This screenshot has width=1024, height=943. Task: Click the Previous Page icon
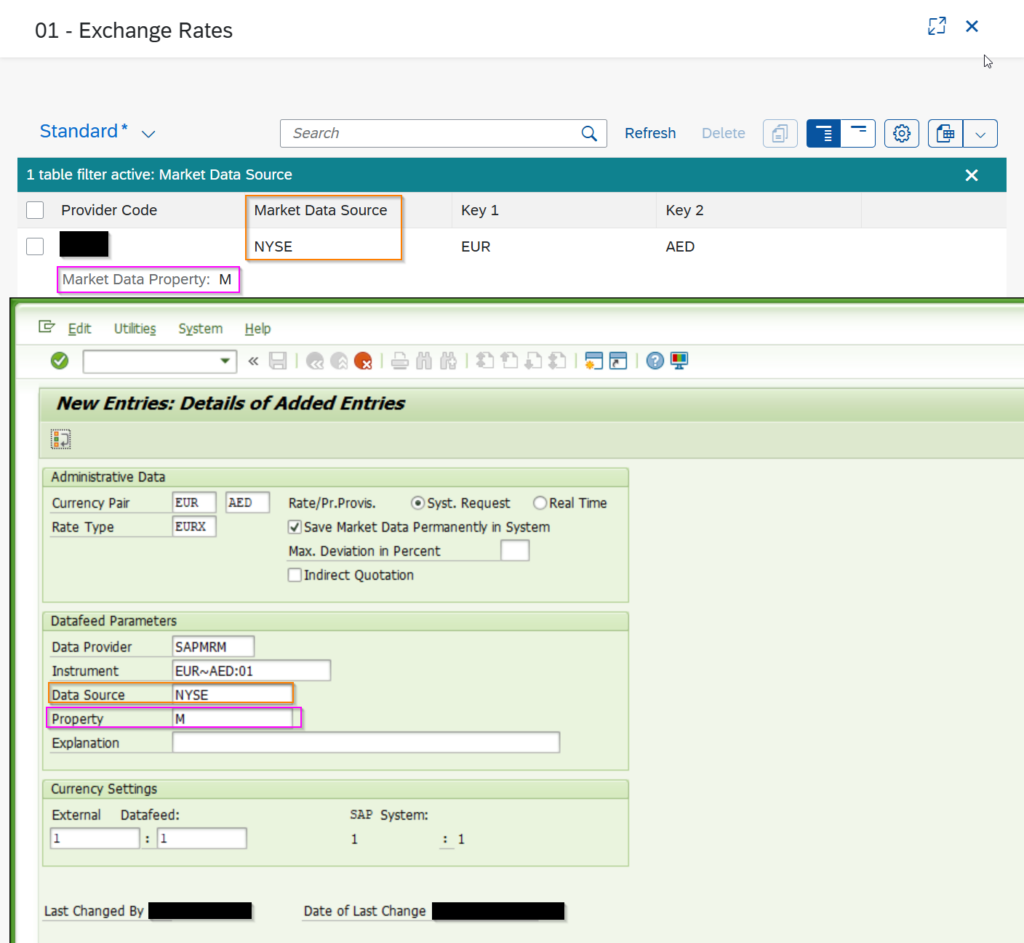coord(509,360)
